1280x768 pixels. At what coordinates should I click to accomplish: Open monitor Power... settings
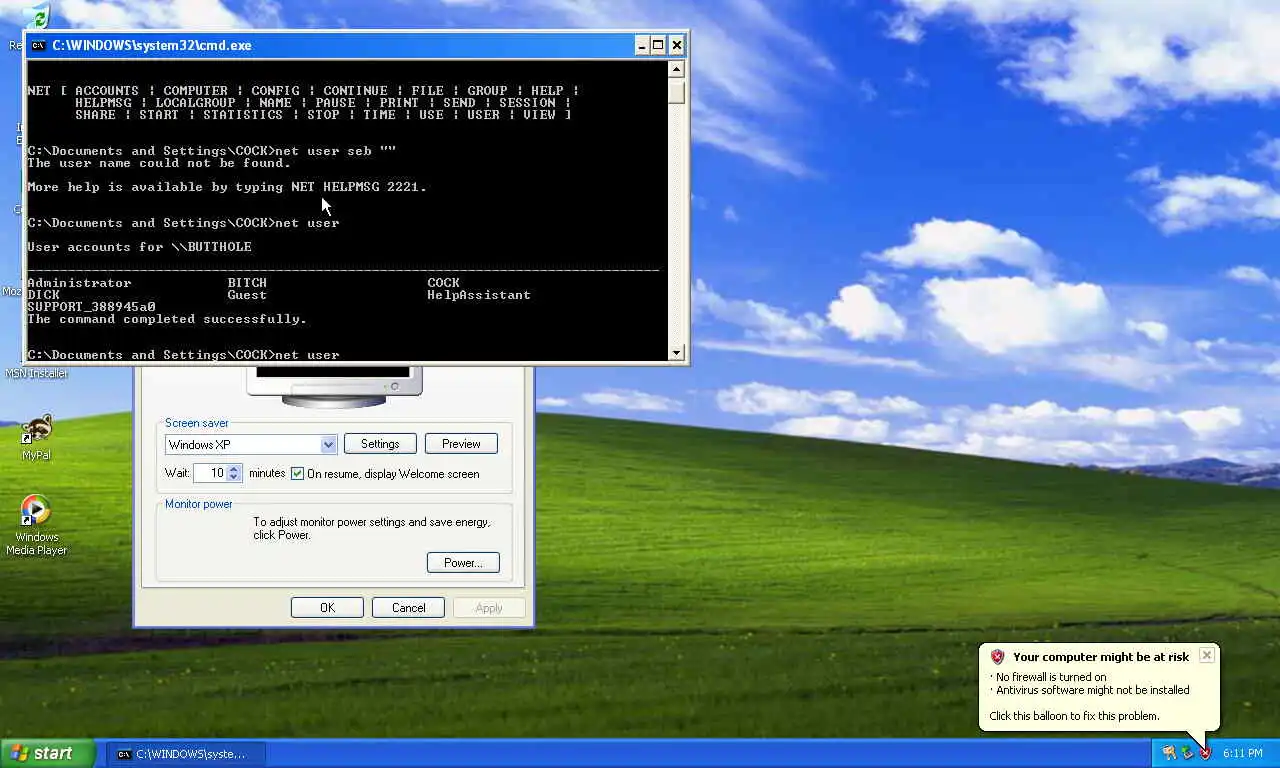tap(463, 563)
